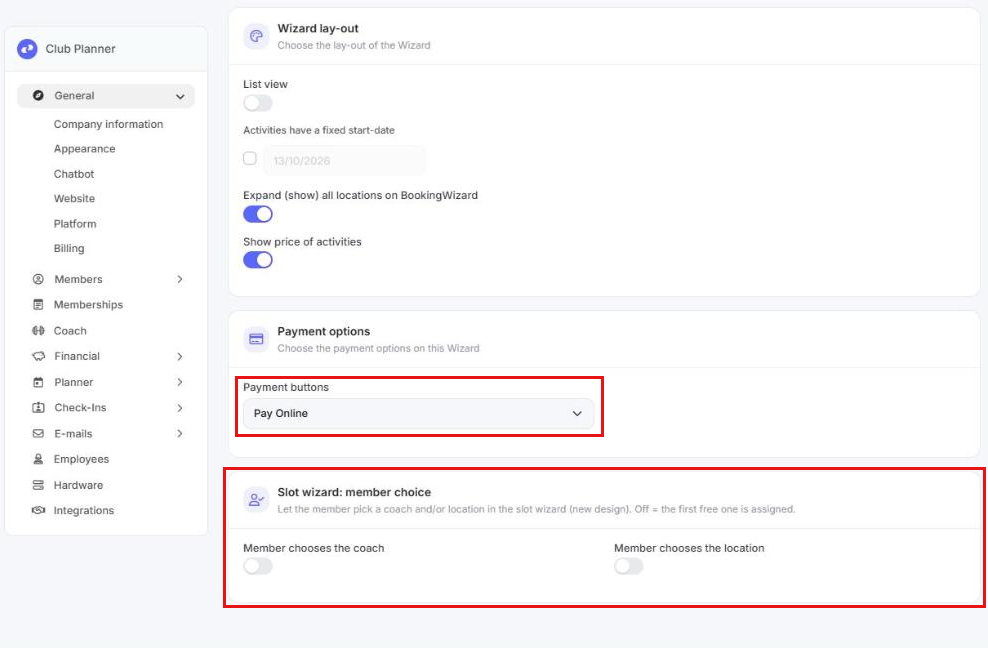The image size is (988, 648).
Task: Expand the Check-Ins submenu chevron
Action: 180,408
